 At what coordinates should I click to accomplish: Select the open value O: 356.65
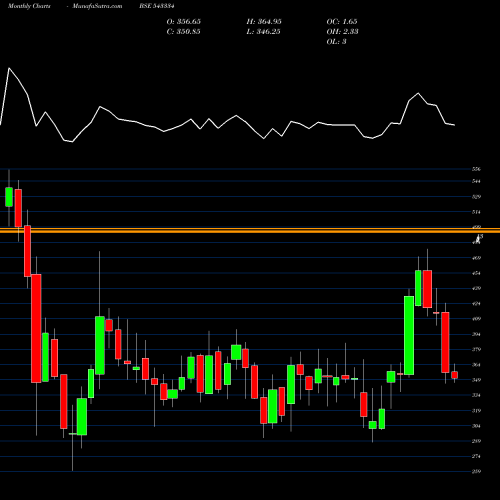[x=184, y=22]
